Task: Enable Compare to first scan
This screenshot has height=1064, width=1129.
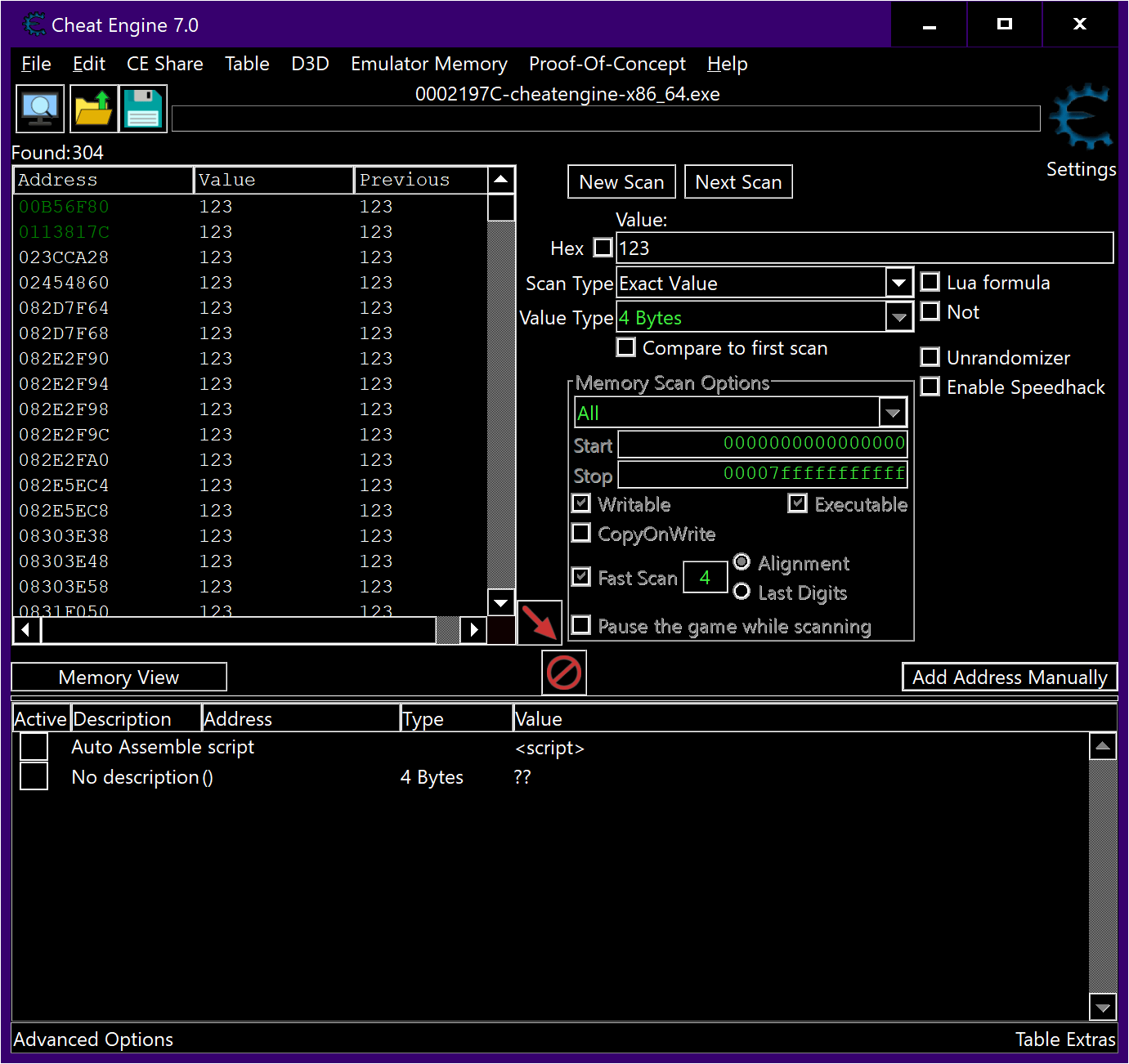Action: click(x=626, y=347)
